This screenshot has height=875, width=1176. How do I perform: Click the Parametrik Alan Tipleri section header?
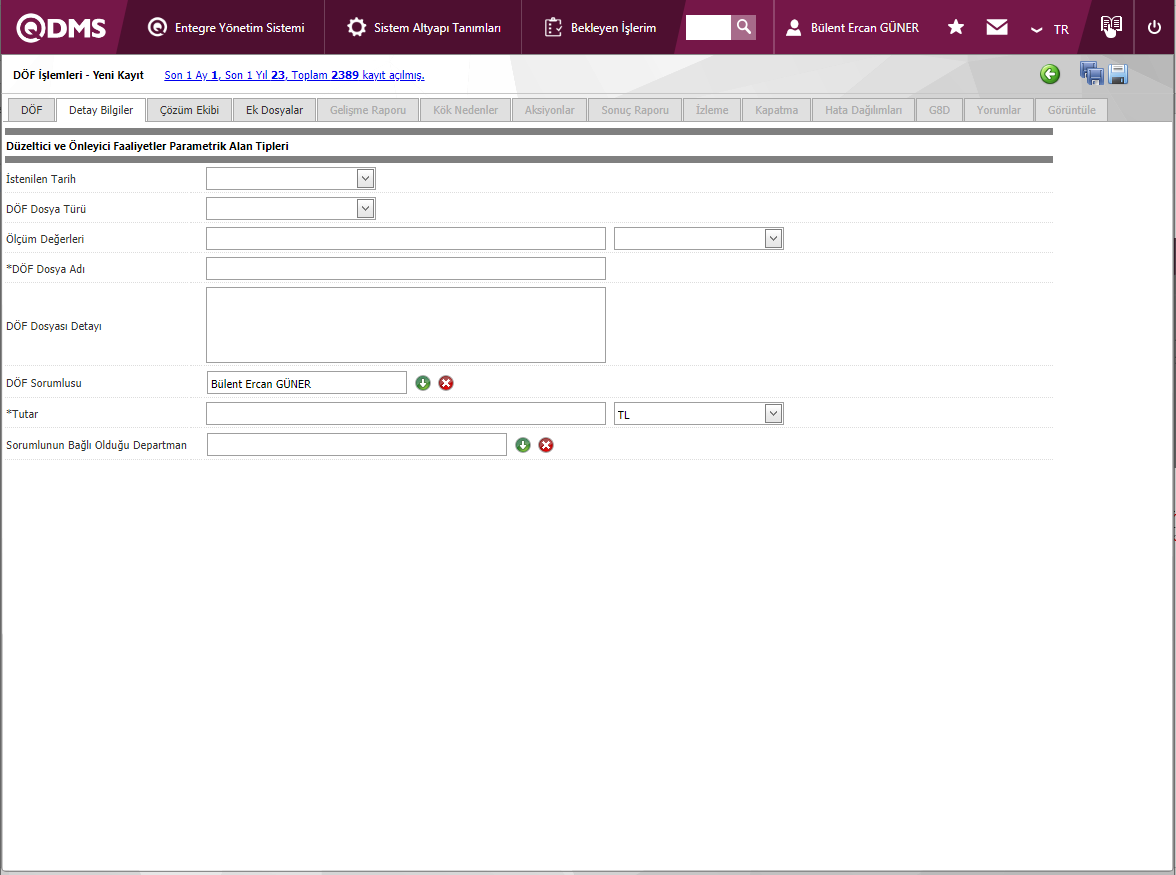147,146
